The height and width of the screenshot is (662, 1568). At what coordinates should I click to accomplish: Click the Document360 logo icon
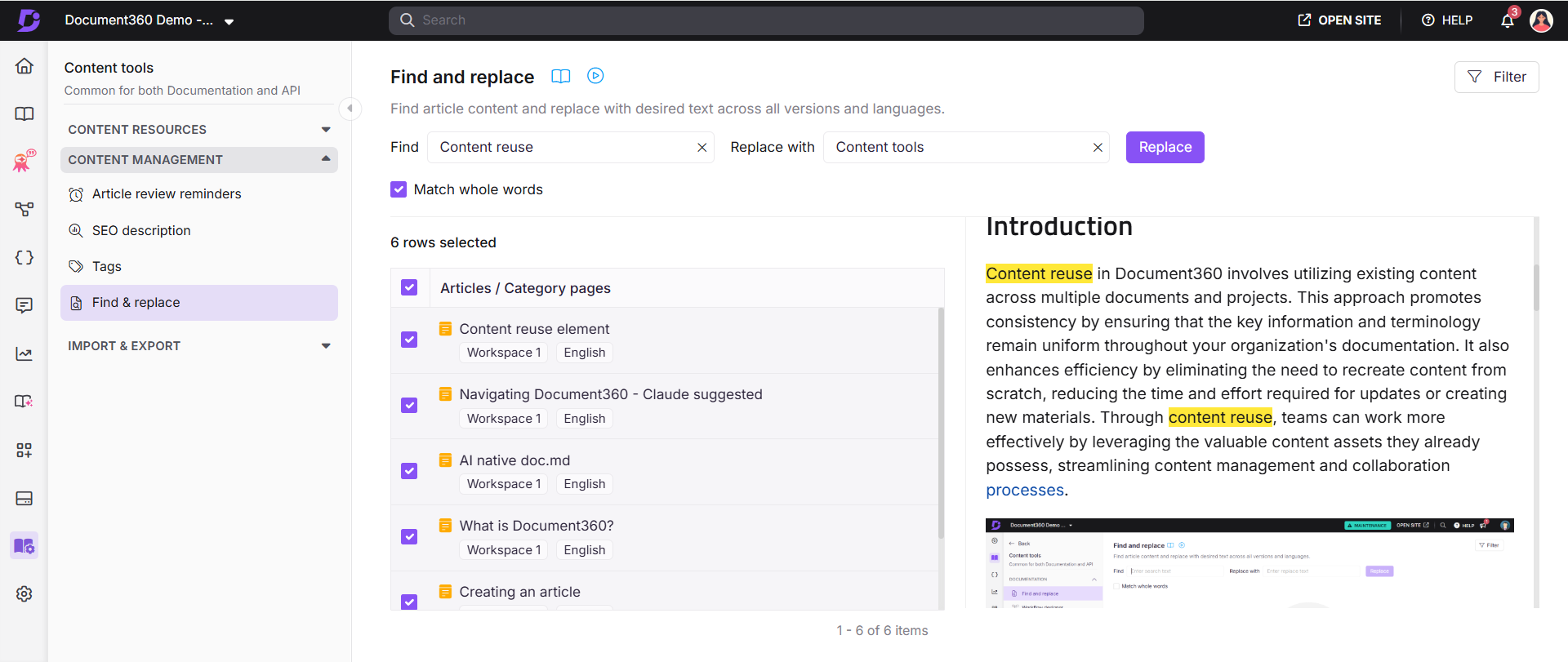(29, 20)
